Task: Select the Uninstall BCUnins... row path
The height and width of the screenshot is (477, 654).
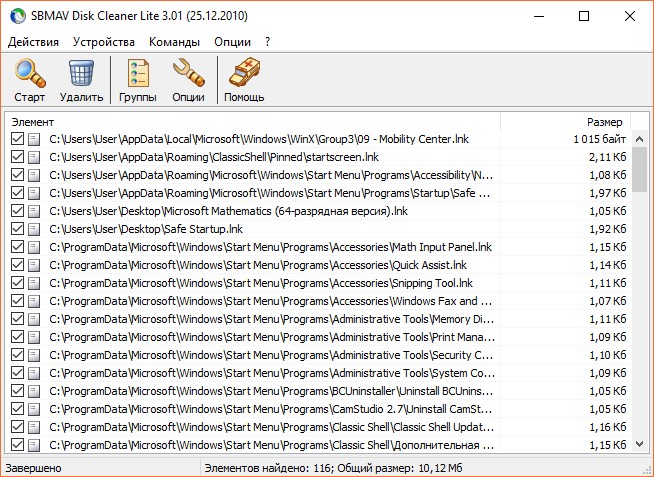Action: tap(272, 391)
